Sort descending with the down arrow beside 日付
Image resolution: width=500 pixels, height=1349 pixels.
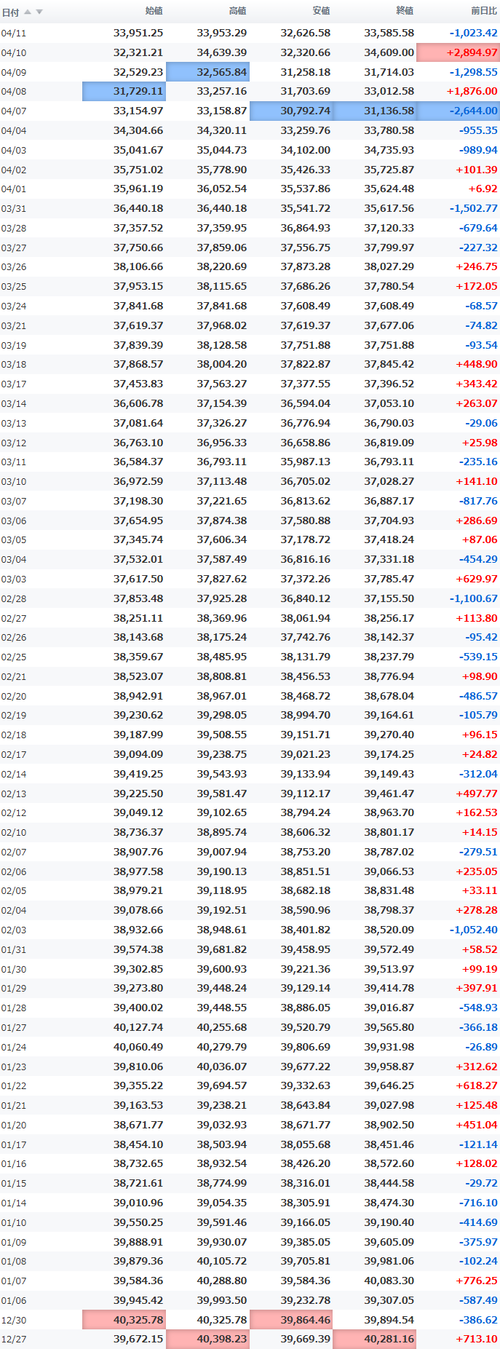[39, 12]
